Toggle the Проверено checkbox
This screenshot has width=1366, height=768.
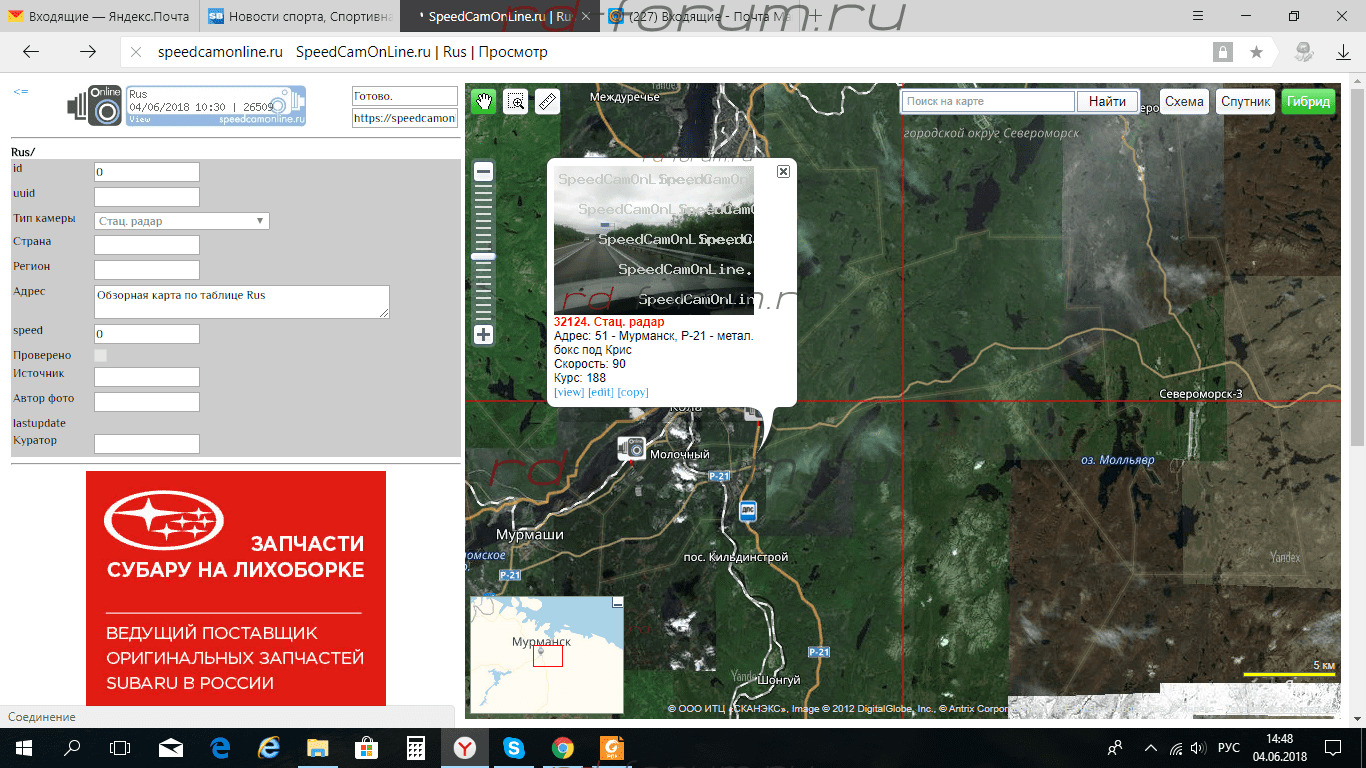coord(100,355)
